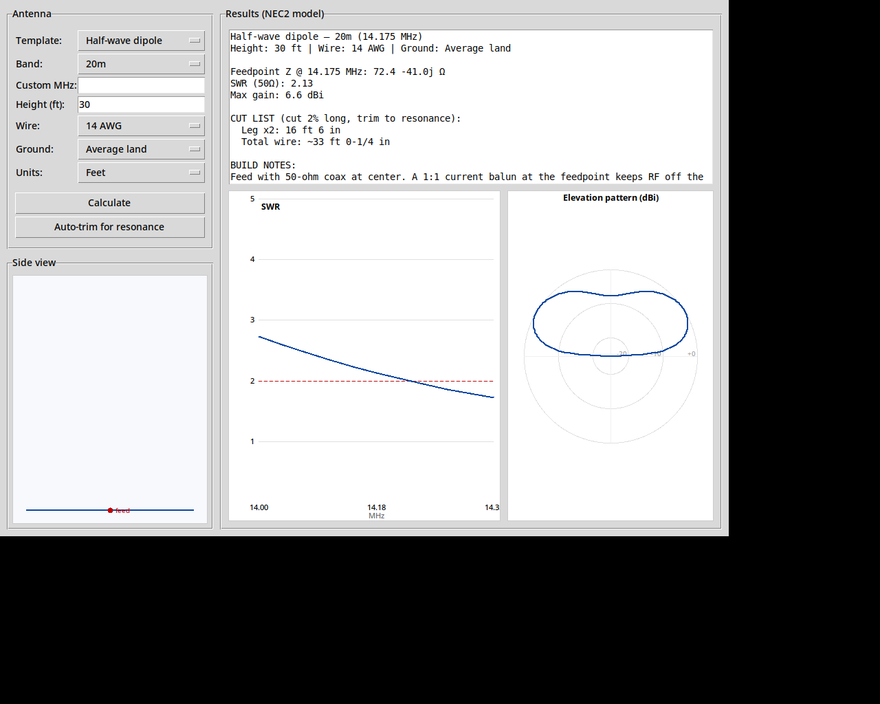This screenshot has width=880, height=704.
Task: Open the Ground dropdown showing Average land
Action: click(141, 149)
